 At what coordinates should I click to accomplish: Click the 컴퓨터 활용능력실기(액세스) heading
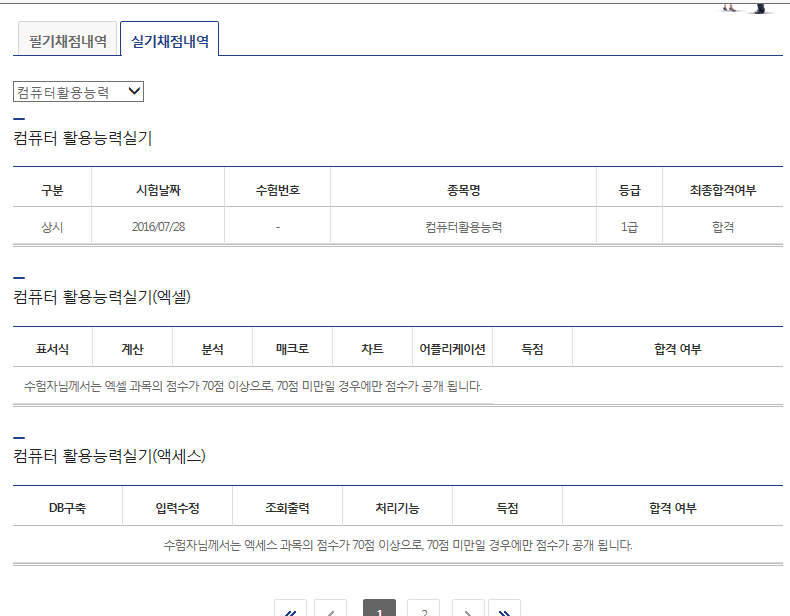109,456
